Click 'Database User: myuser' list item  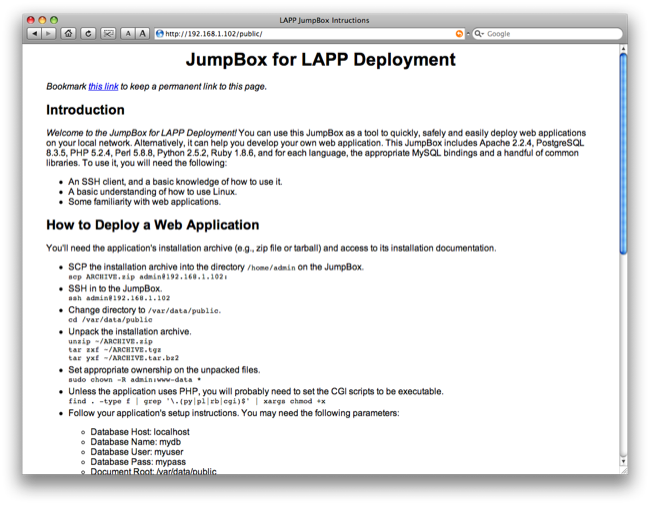pos(137,452)
